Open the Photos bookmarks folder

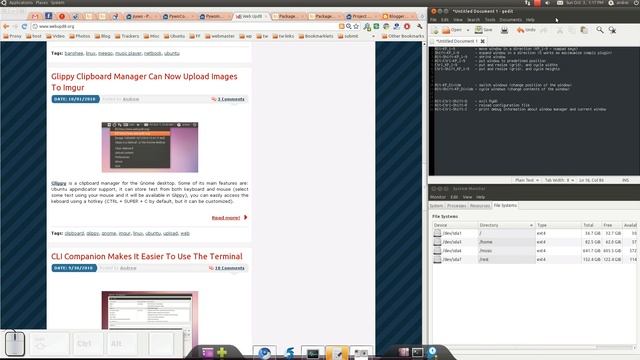pos(80,36)
